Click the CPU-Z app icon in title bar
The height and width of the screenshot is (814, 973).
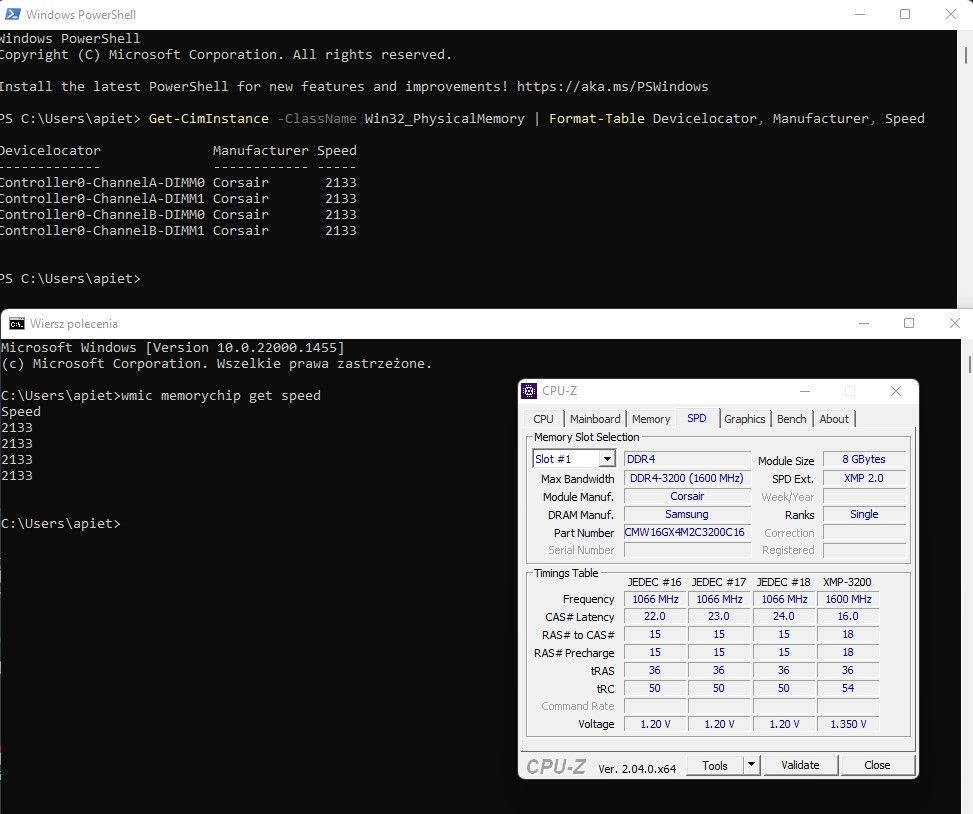tap(529, 391)
